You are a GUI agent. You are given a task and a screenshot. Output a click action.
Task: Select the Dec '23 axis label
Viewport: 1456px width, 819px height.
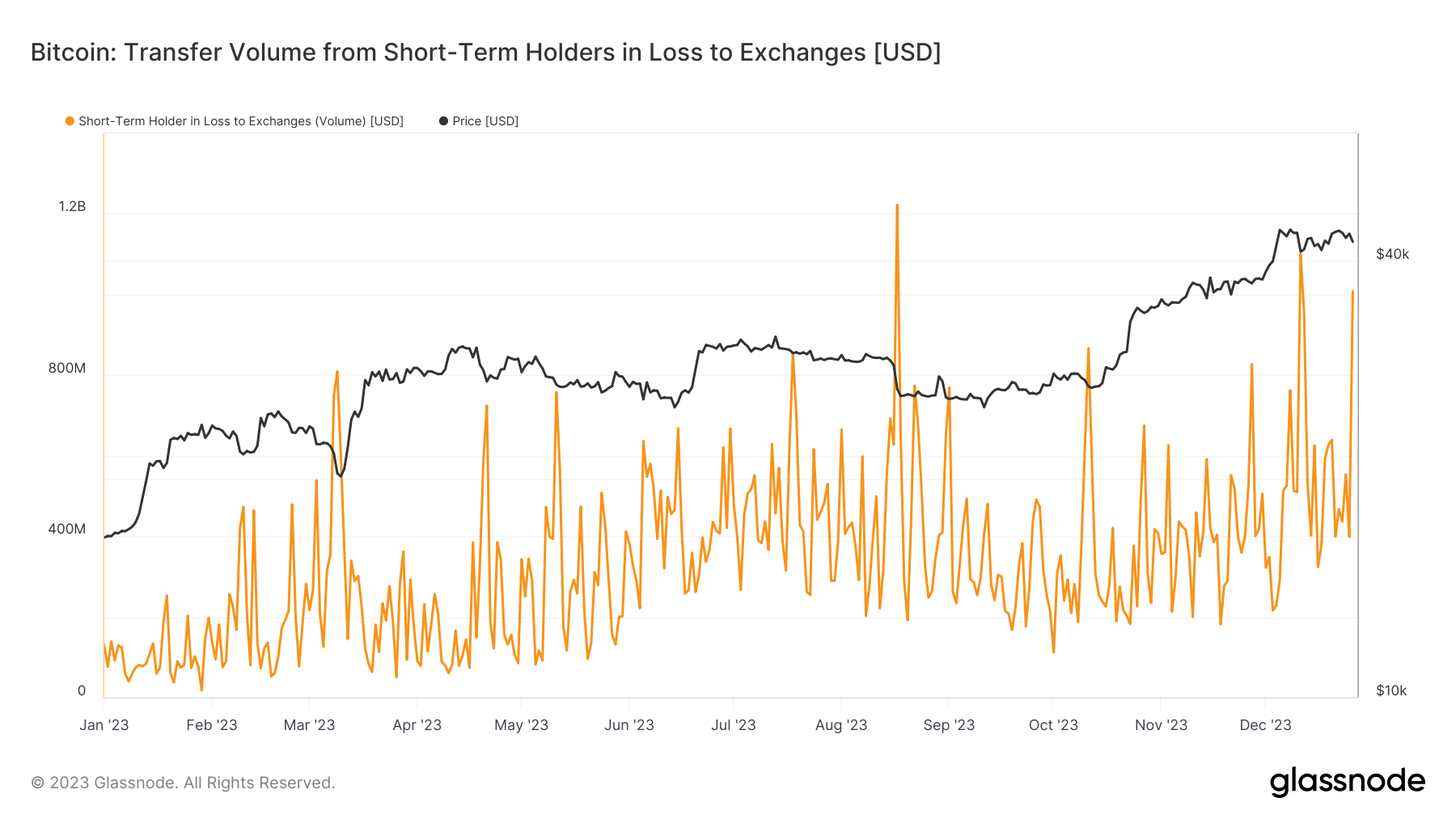point(1265,725)
